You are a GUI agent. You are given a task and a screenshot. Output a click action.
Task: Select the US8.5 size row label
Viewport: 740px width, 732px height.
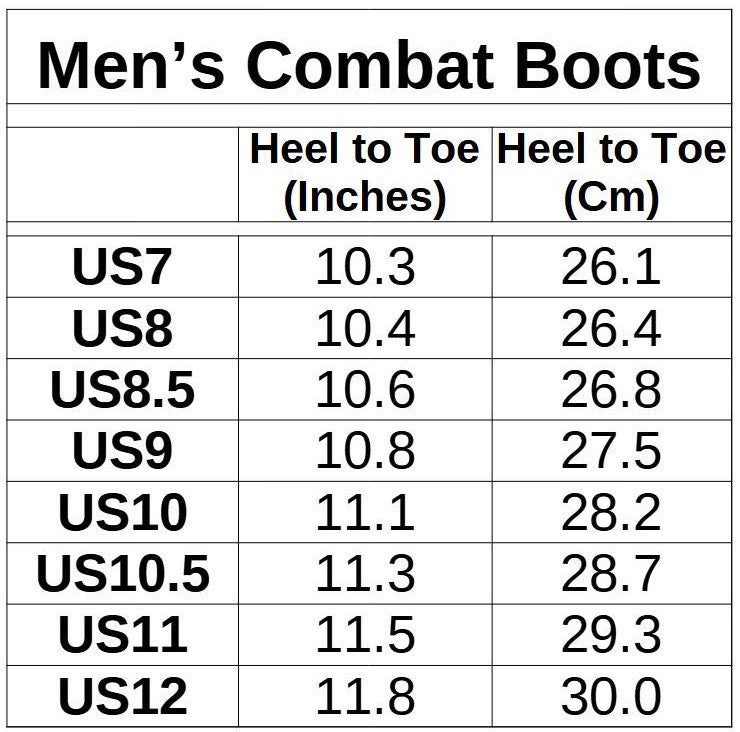(122, 390)
